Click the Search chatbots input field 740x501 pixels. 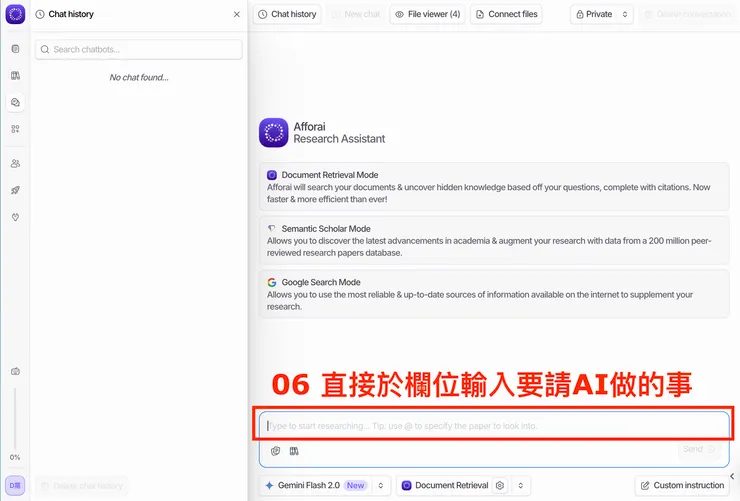point(139,50)
